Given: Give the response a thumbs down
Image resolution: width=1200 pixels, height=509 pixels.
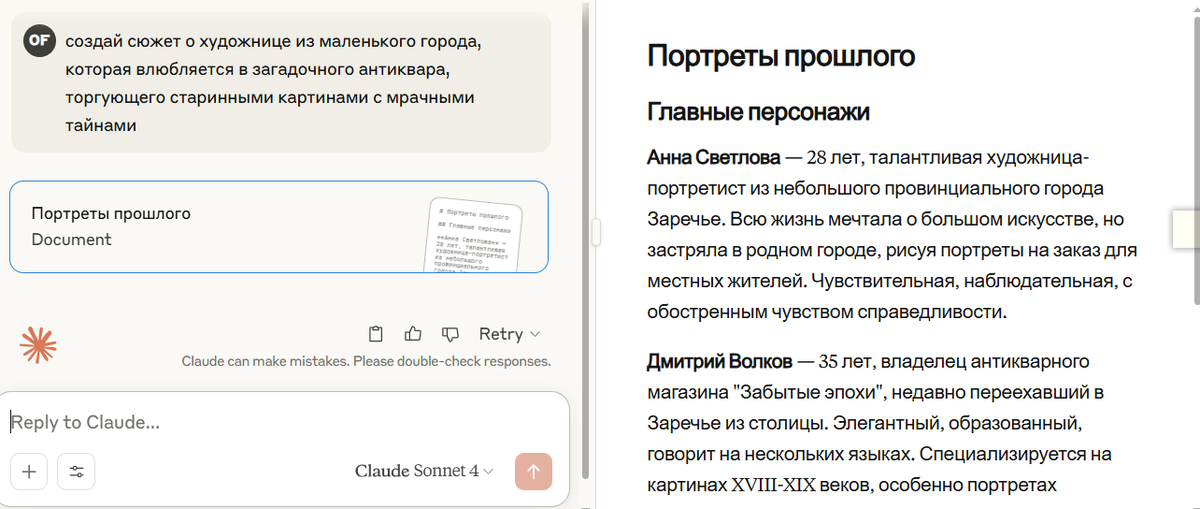Looking at the screenshot, I should coord(450,334).
